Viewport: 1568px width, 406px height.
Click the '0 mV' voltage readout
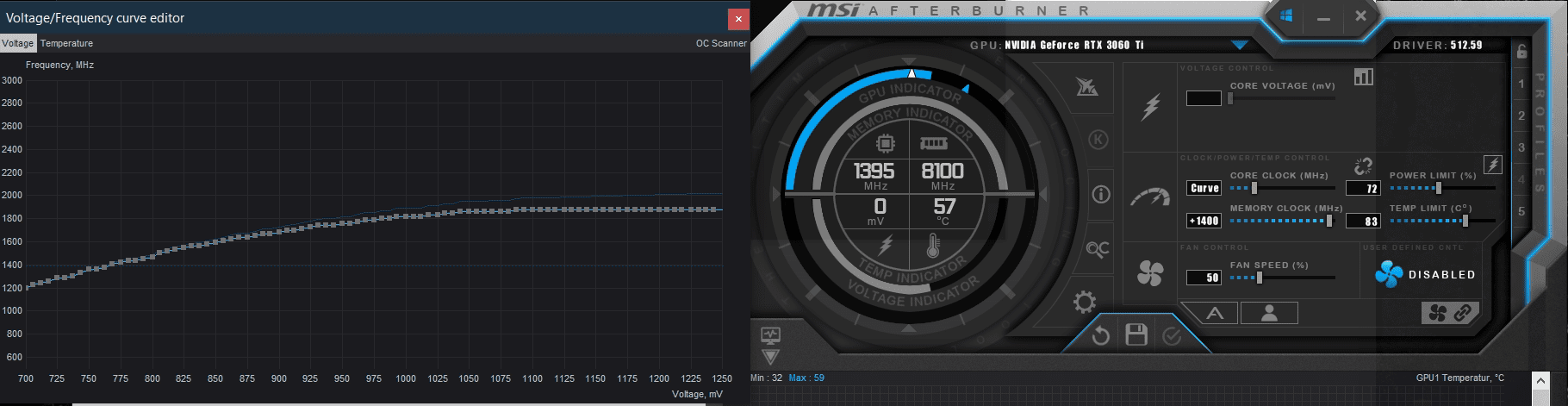click(x=879, y=211)
